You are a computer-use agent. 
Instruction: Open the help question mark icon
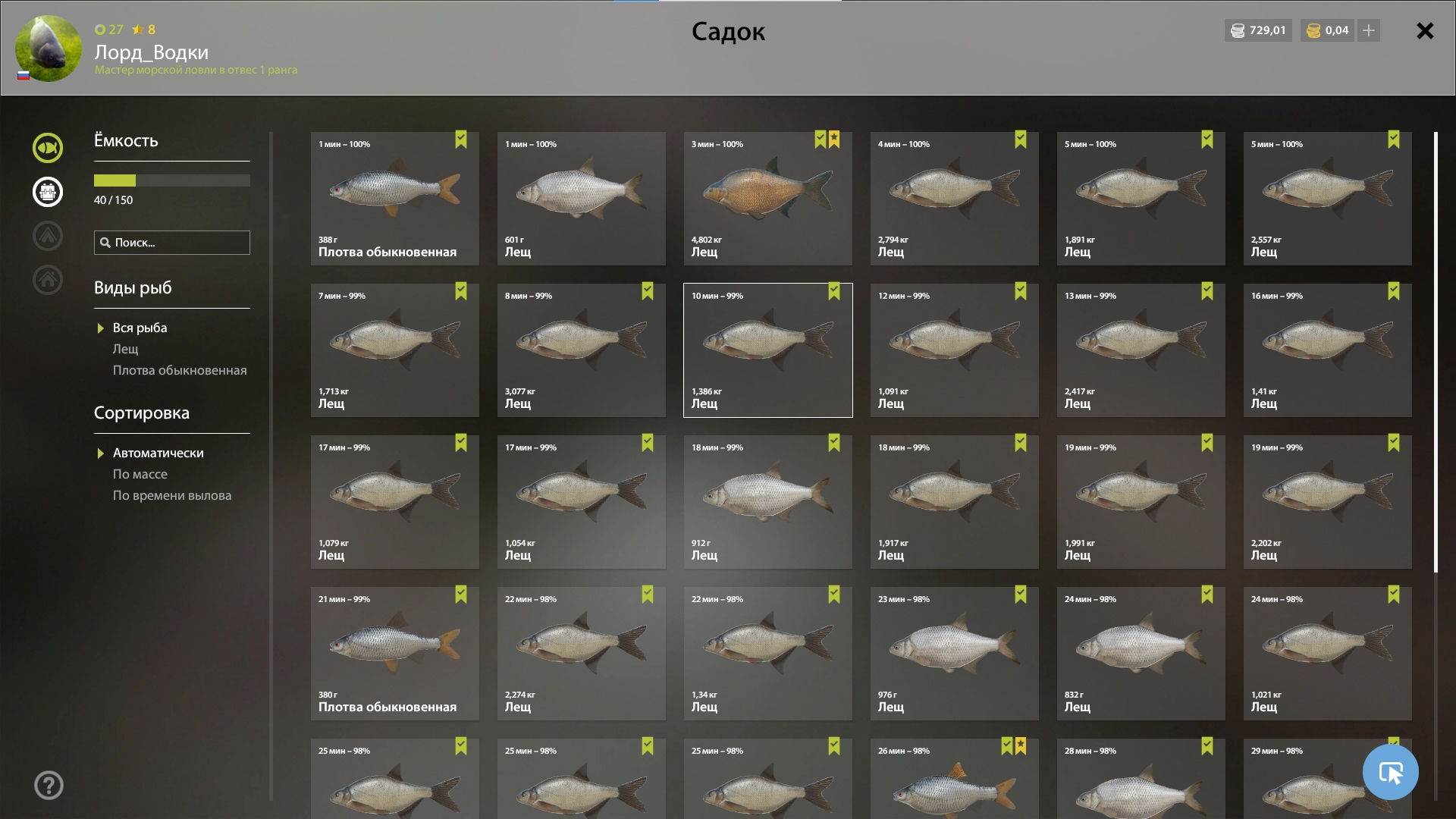[49, 785]
